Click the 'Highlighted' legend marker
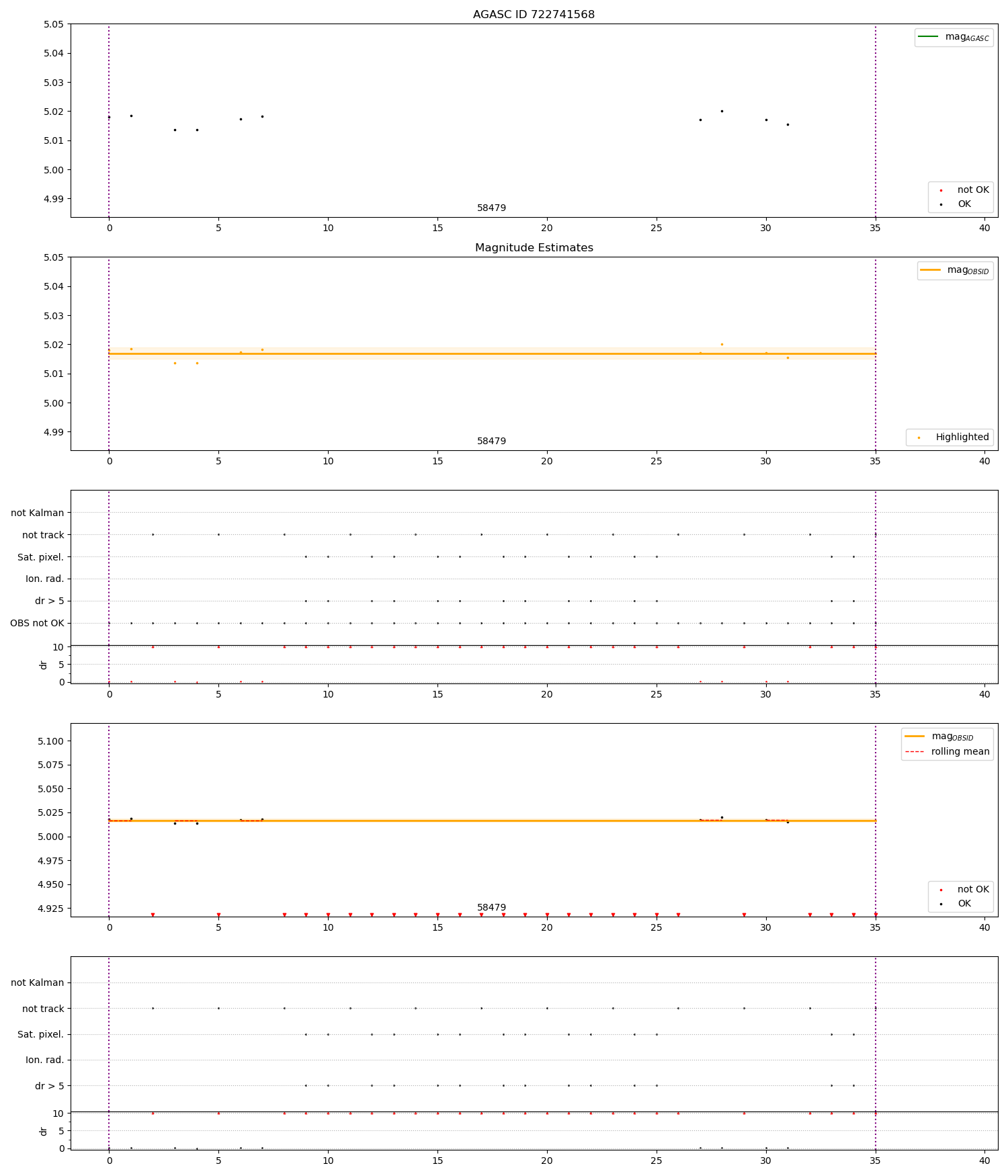This screenshot has height=1176, width=1008. click(x=919, y=437)
